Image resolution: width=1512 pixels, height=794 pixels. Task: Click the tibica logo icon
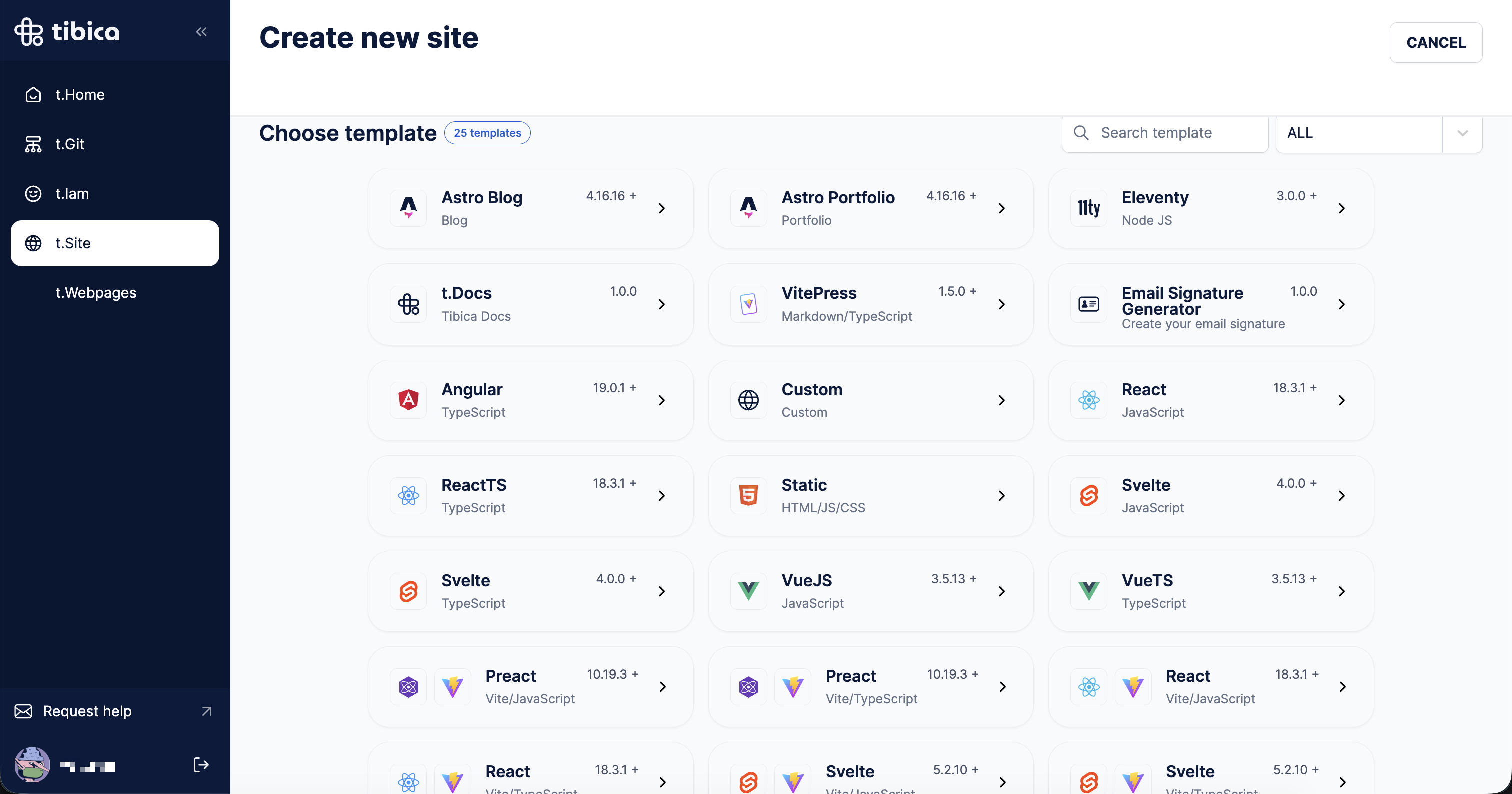tap(29, 31)
